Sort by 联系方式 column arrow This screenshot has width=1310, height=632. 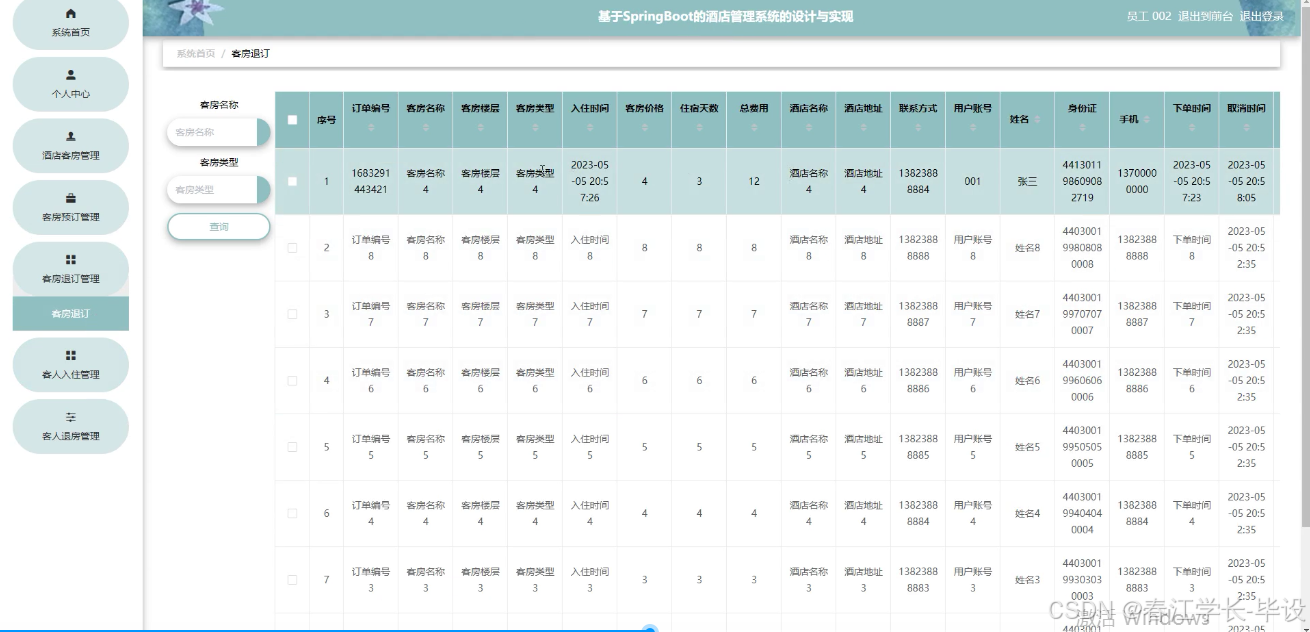click(x=918, y=128)
